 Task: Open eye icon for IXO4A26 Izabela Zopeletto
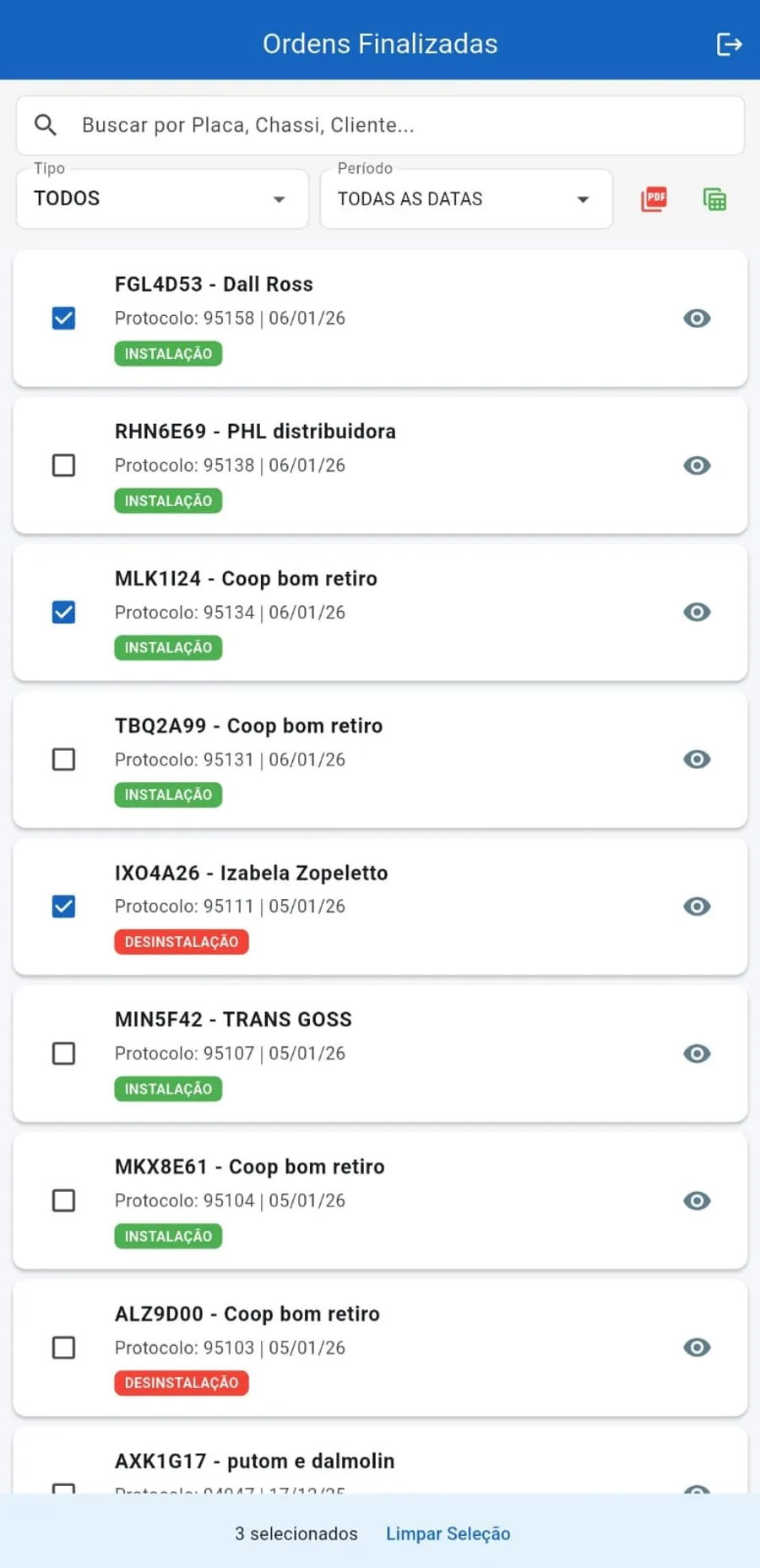(x=697, y=906)
